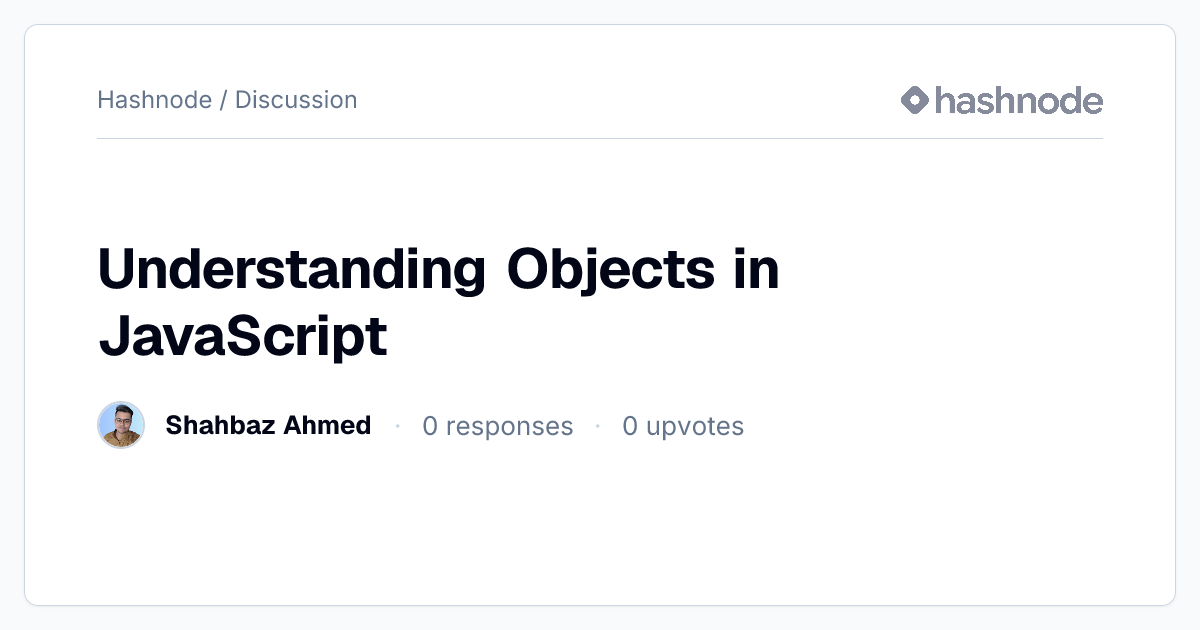Open the Hashnode breadcrumb link
The image size is (1200, 630).
(155, 100)
